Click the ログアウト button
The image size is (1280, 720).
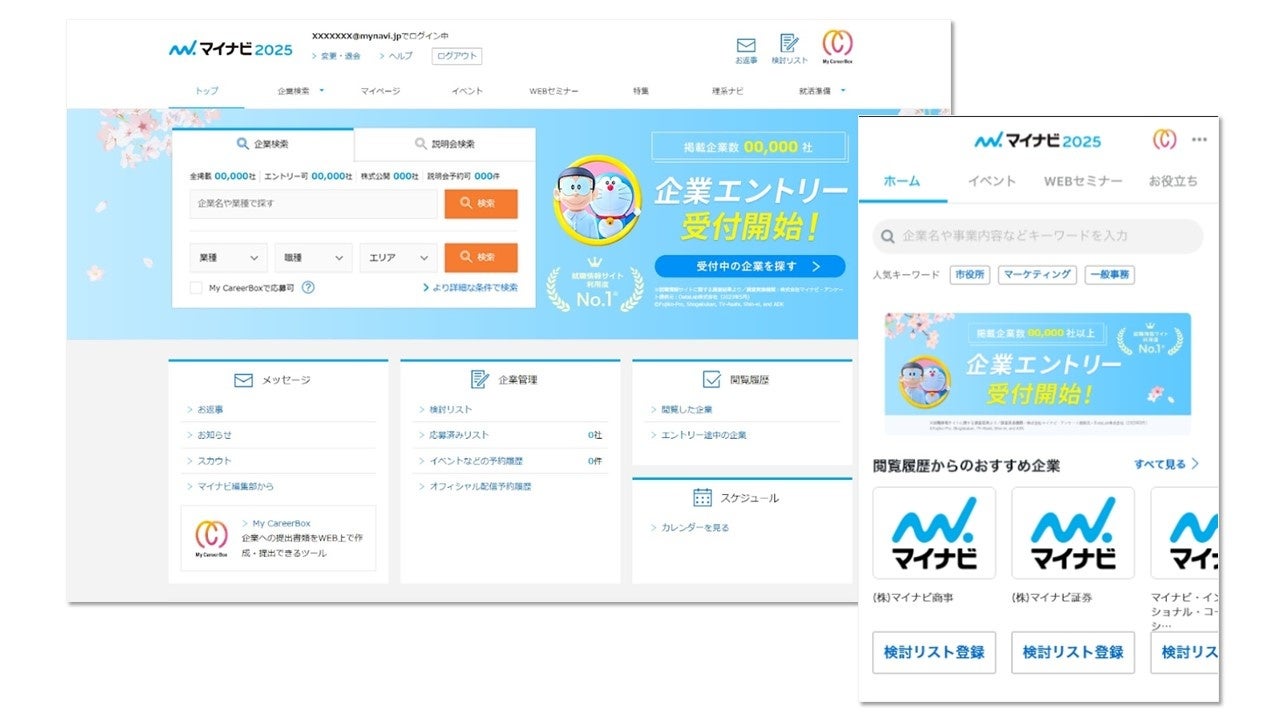(456, 56)
